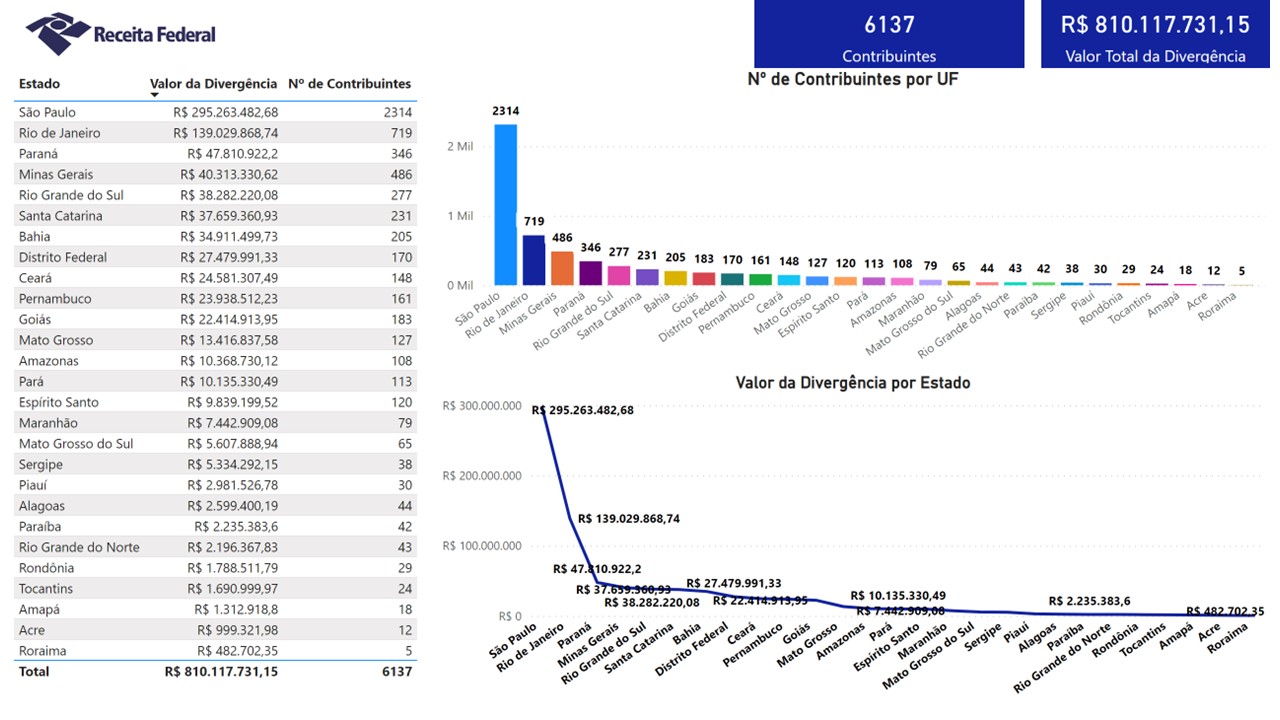Select the Bahia table row
1280x720 pixels.
coord(216,236)
